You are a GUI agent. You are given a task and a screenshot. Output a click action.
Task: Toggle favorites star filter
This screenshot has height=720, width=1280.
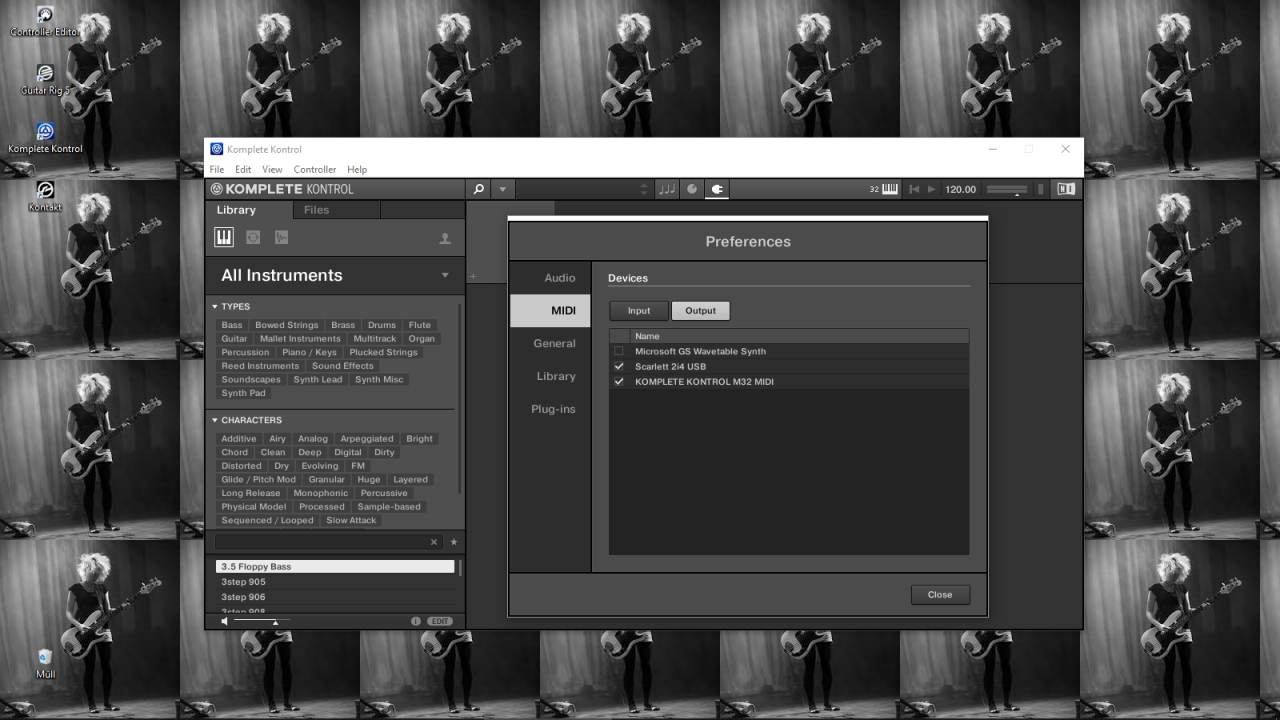coord(454,542)
